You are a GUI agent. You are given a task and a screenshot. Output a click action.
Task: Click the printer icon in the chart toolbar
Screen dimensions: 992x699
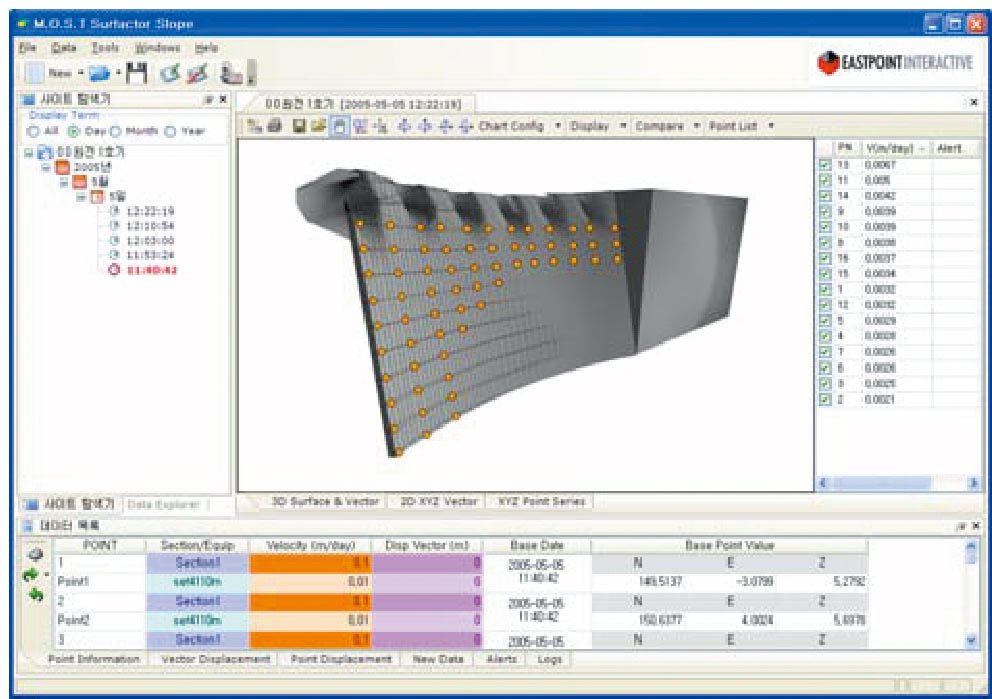tap(274, 126)
